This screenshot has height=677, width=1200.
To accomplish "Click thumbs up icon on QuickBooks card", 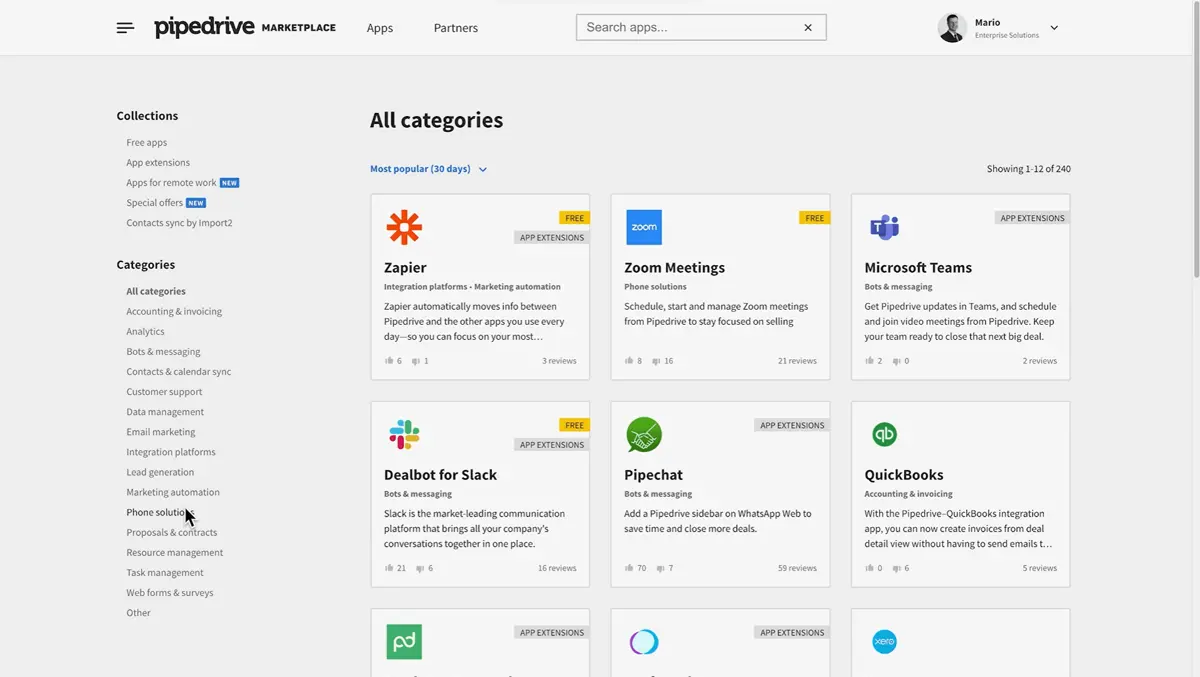I will [x=869, y=568].
